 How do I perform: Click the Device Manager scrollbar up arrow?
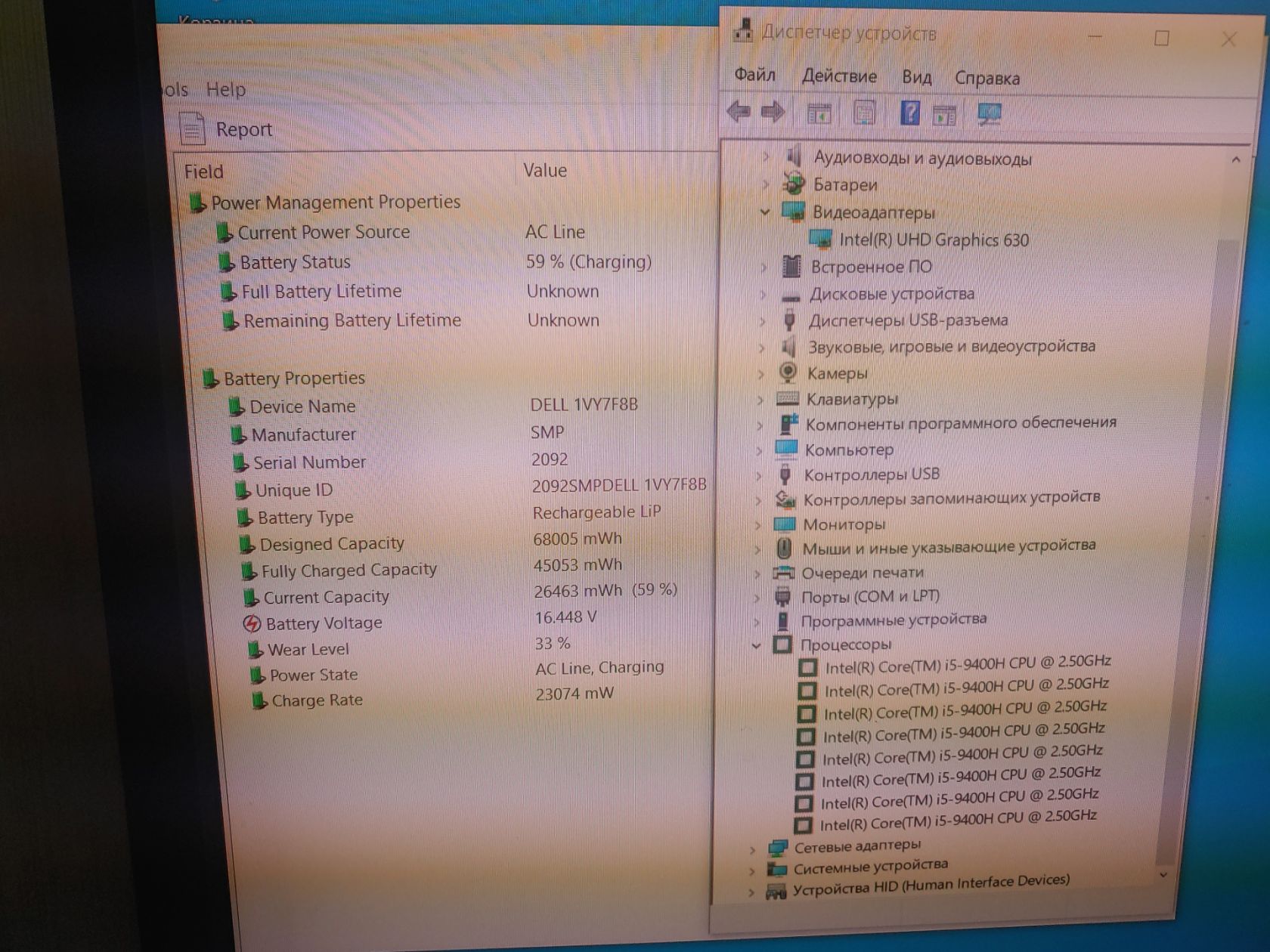[x=1236, y=159]
